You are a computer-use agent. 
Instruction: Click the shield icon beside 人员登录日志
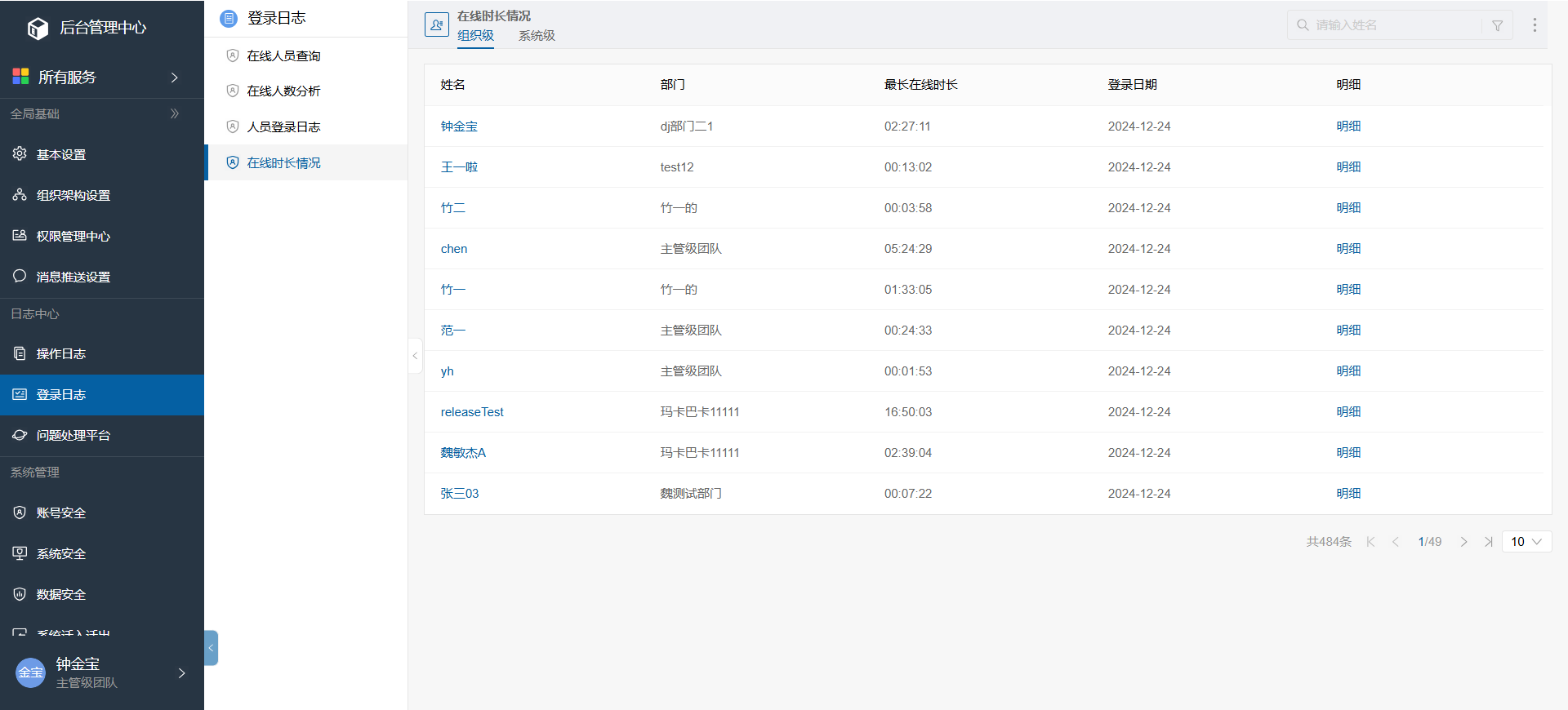click(x=233, y=126)
